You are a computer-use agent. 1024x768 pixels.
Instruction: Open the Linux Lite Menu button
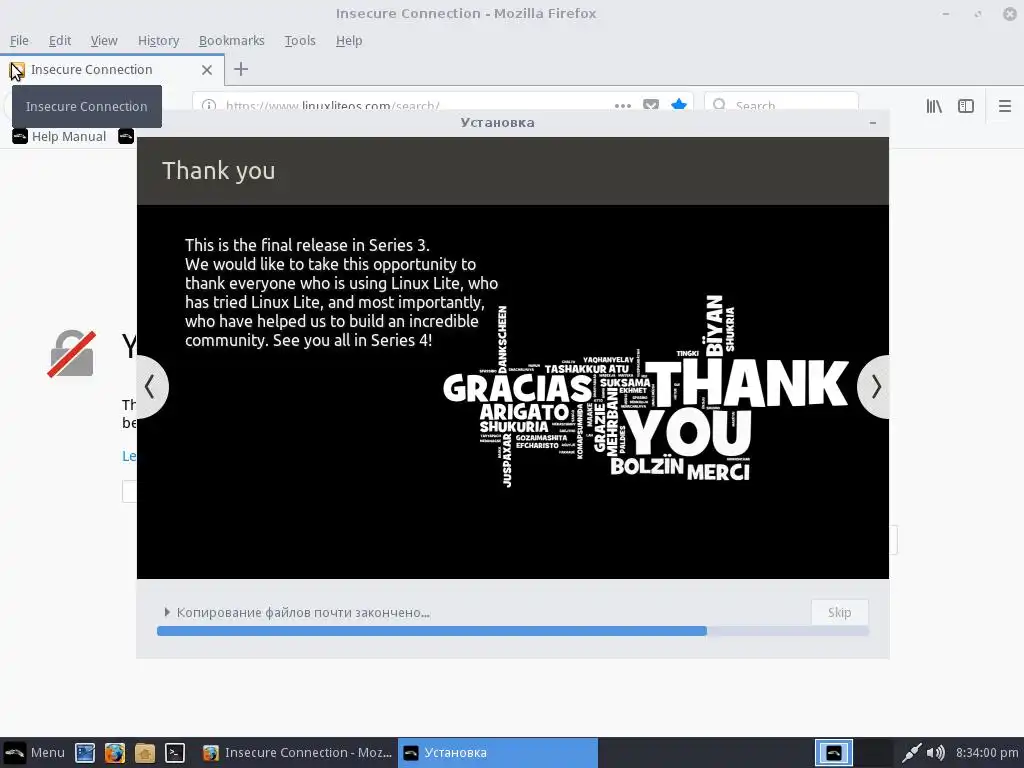[x=34, y=752]
